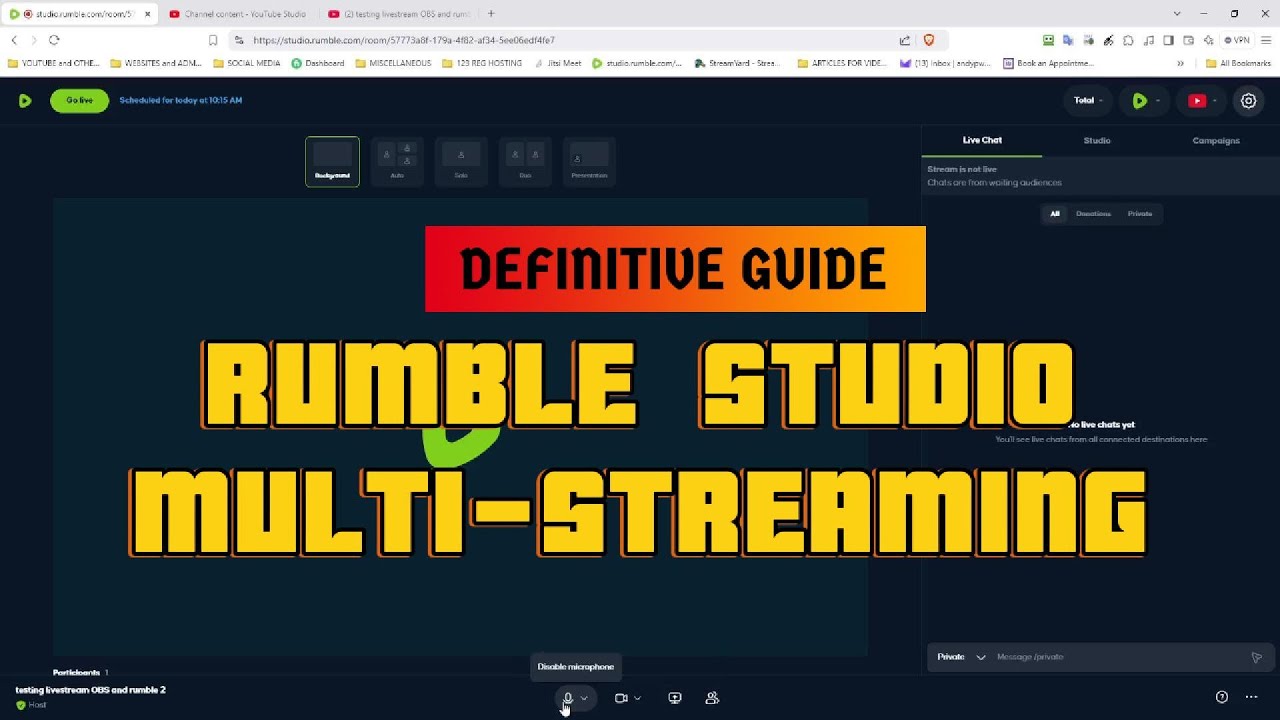This screenshot has width=1280, height=720.
Task: Open a new browser tab
Action: [491, 14]
